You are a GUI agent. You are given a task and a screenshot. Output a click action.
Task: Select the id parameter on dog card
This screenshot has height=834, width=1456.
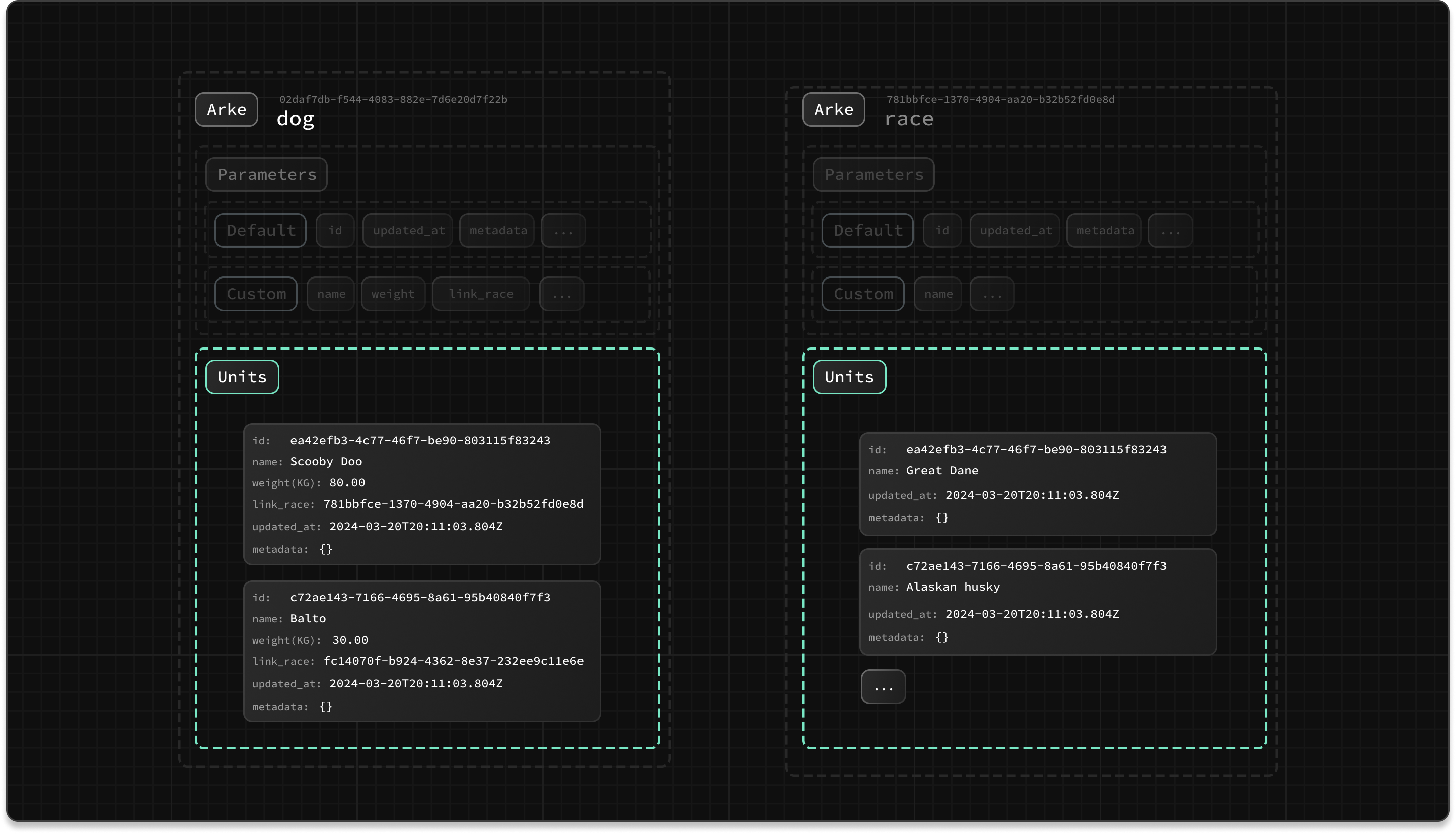[334, 230]
